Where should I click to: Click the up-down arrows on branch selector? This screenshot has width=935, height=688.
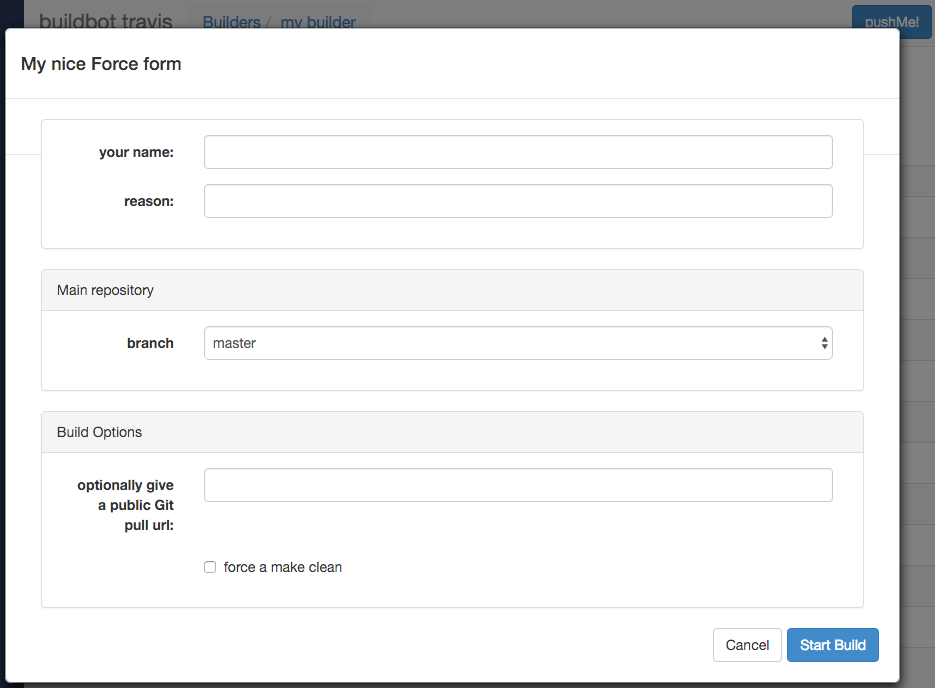(824, 343)
